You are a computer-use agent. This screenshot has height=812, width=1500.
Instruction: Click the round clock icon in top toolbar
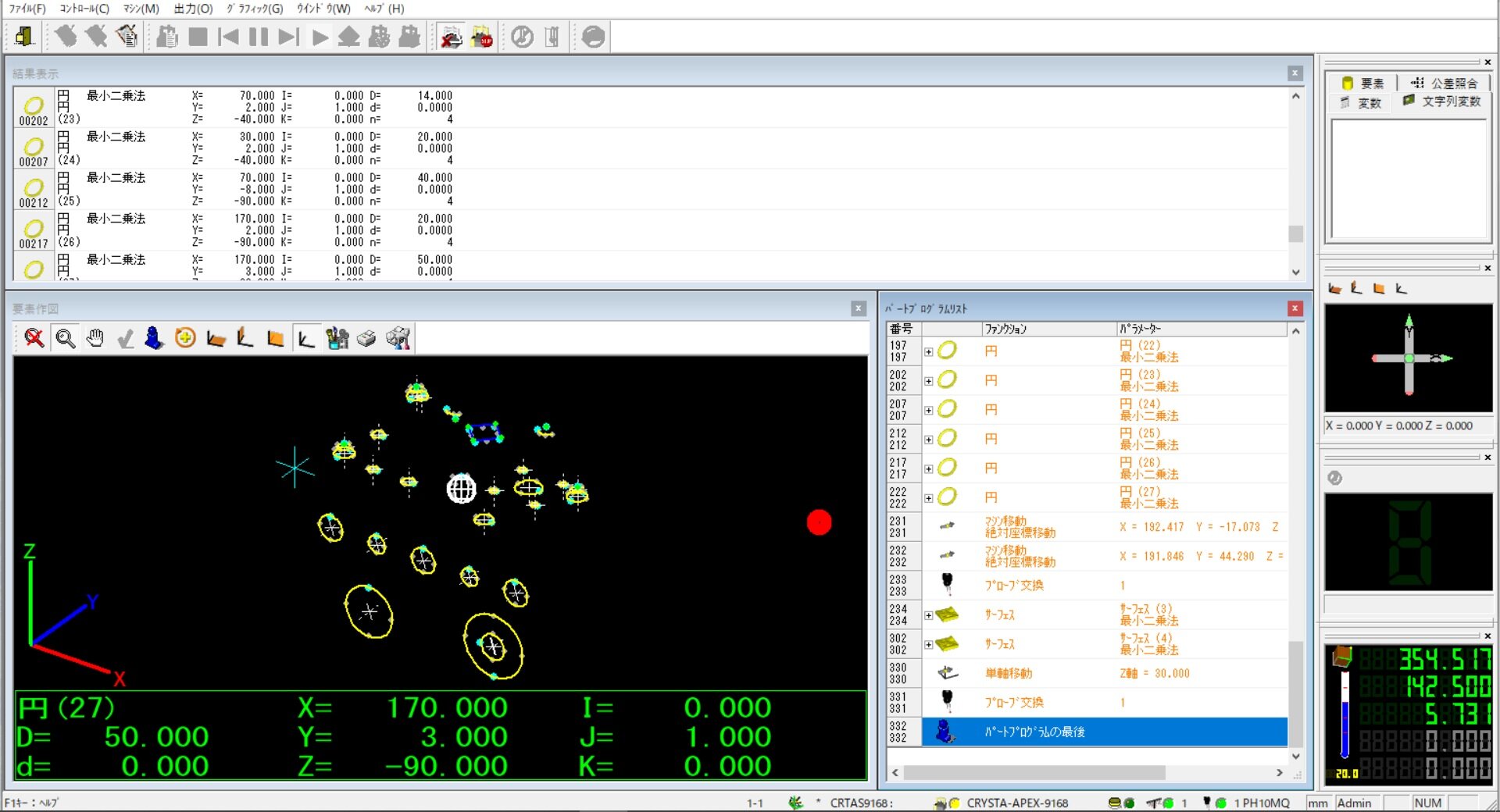(x=522, y=37)
